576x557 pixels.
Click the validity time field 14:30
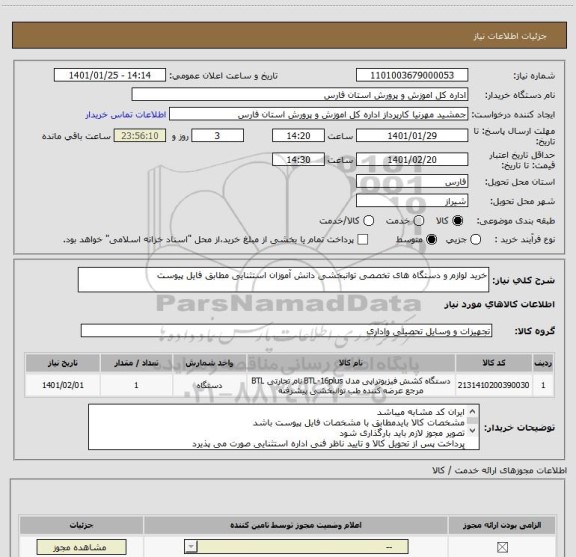coord(298,160)
